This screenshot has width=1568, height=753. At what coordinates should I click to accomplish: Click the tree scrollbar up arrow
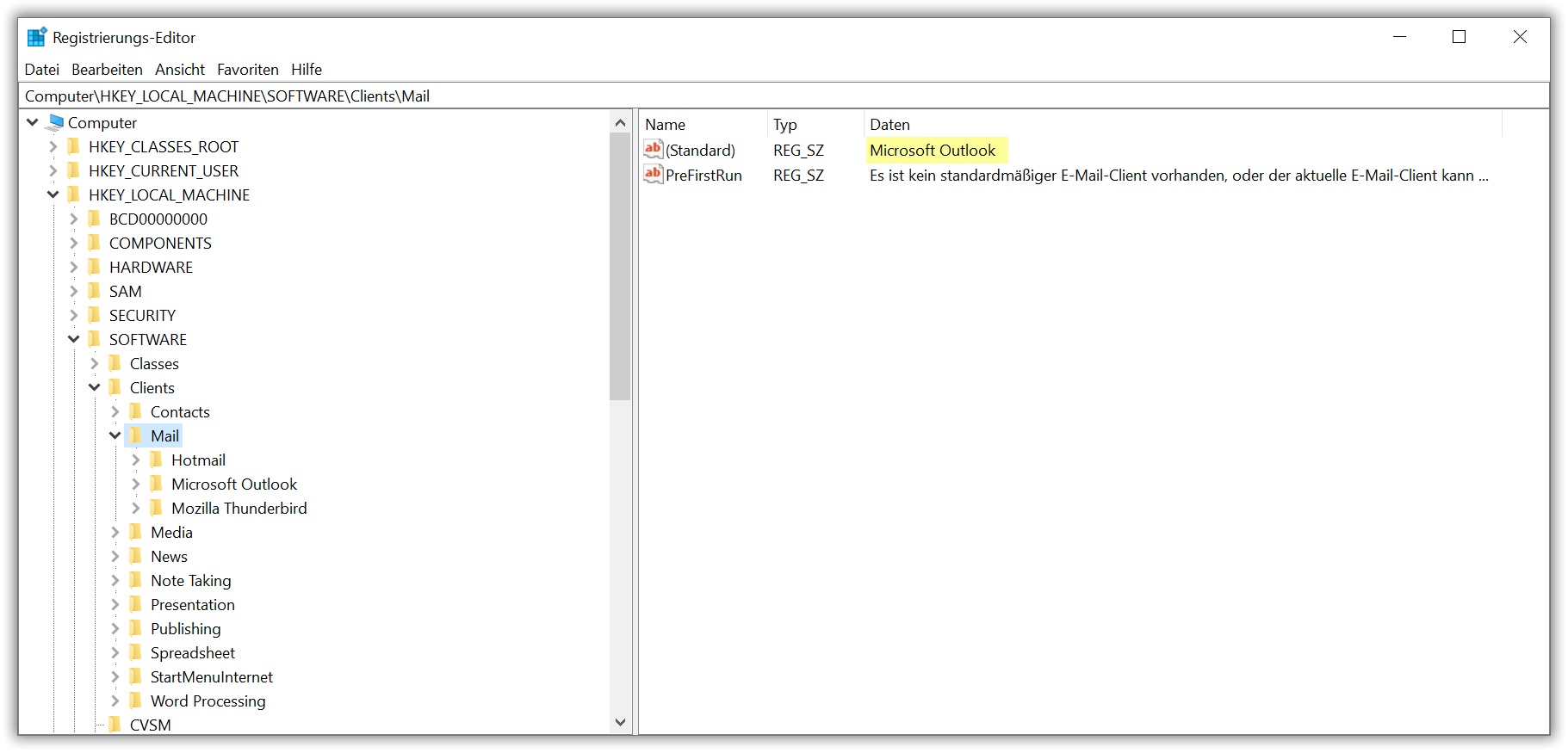coord(620,123)
